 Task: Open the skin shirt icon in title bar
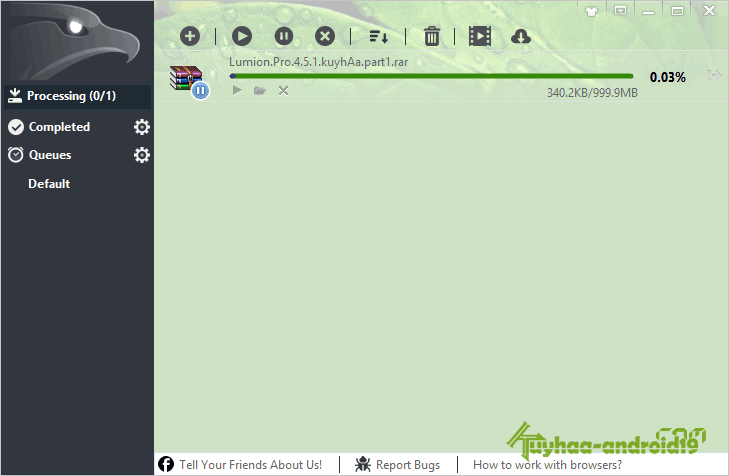591,11
